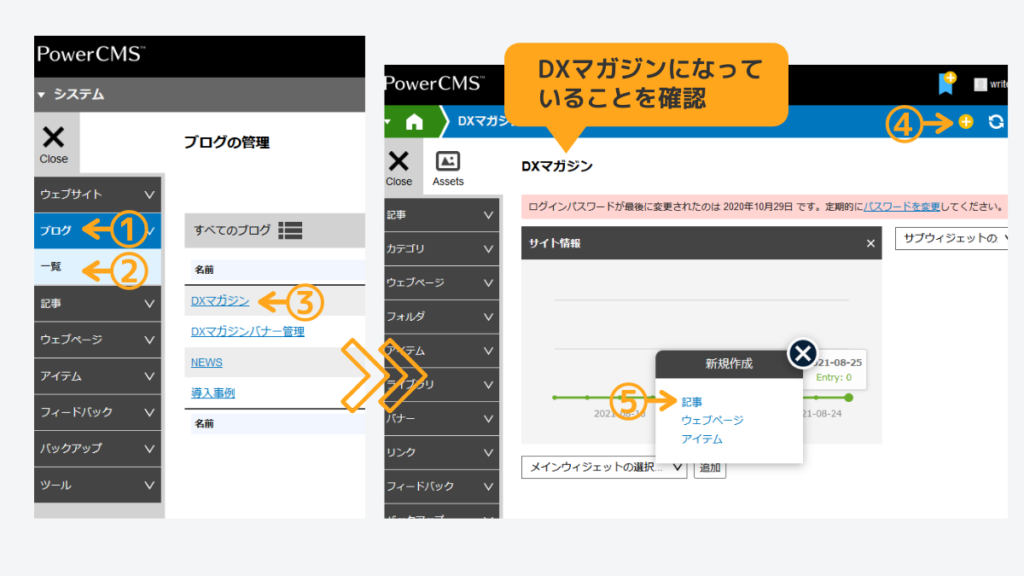Click the green home icon
Viewport: 1024px width, 576px height.
coord(414,122)
